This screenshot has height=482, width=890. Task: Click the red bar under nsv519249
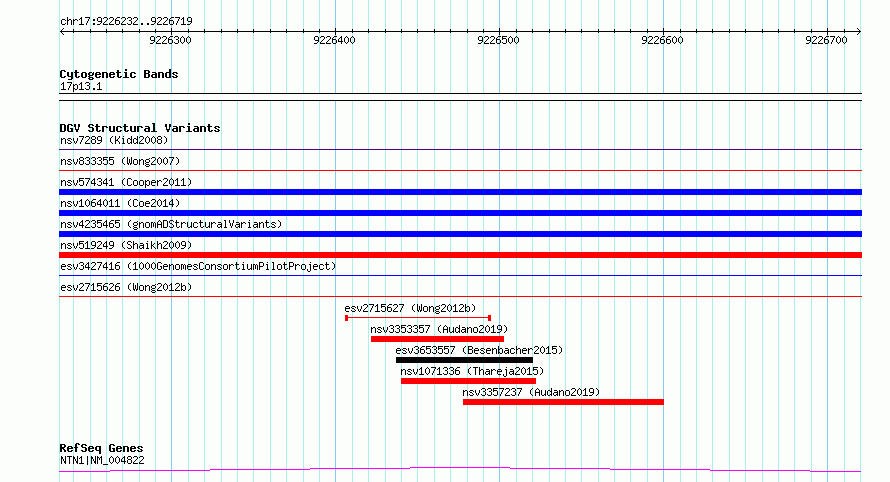click(x=460, y=255)
